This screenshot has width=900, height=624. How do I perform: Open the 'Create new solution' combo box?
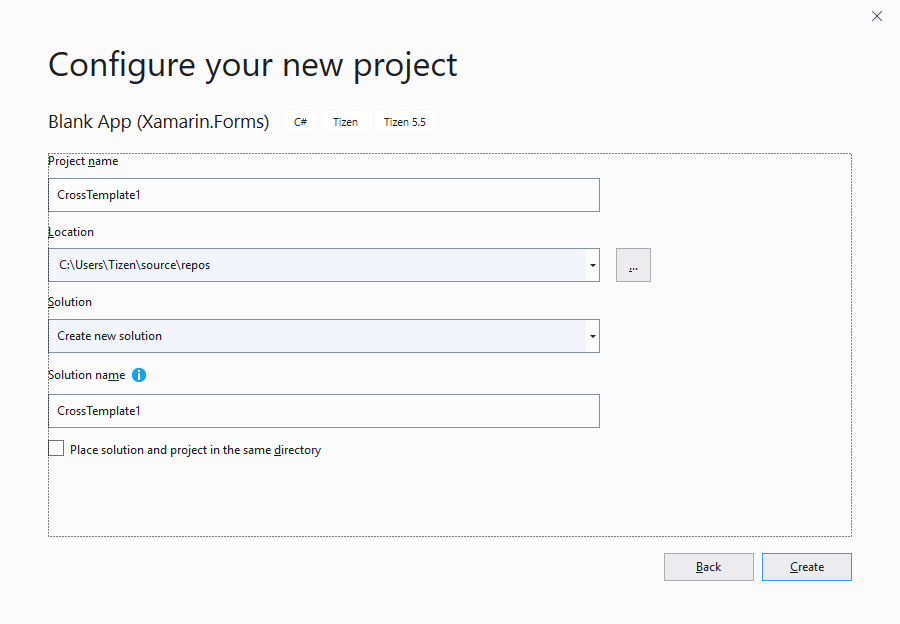click(316, 336)
